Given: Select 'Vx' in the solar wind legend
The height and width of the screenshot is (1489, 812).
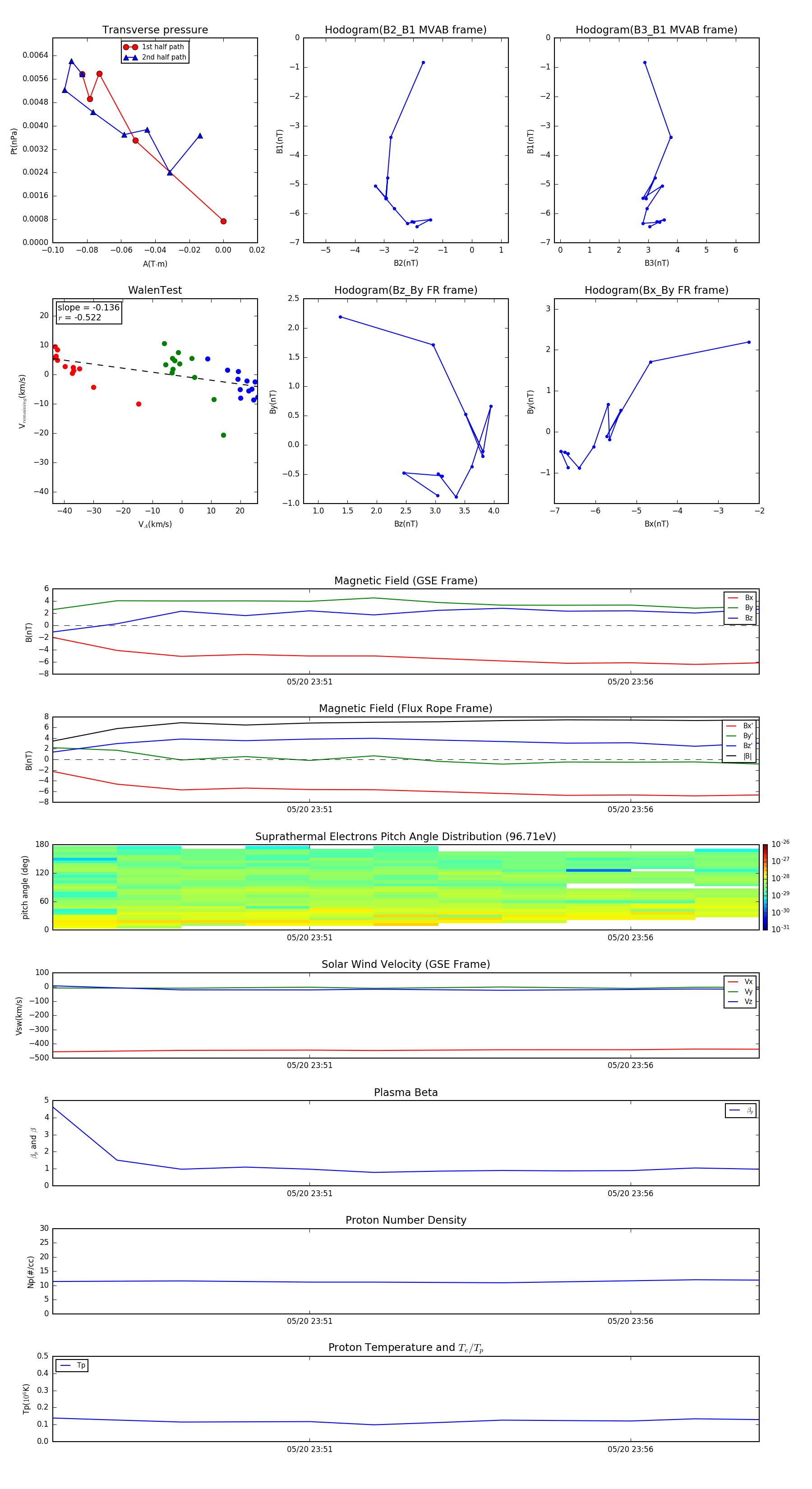Looking at the screenshot, I should click(x=740, y=981).
